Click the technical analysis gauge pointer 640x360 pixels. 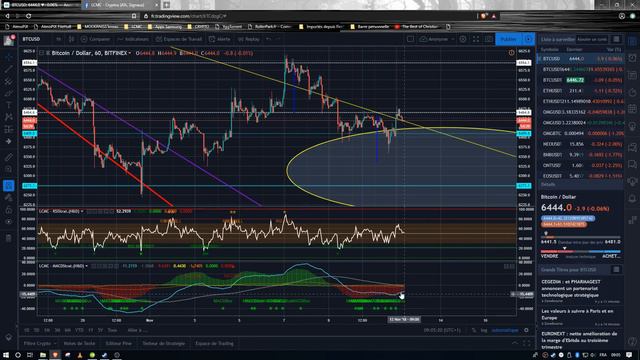[564, 248]
